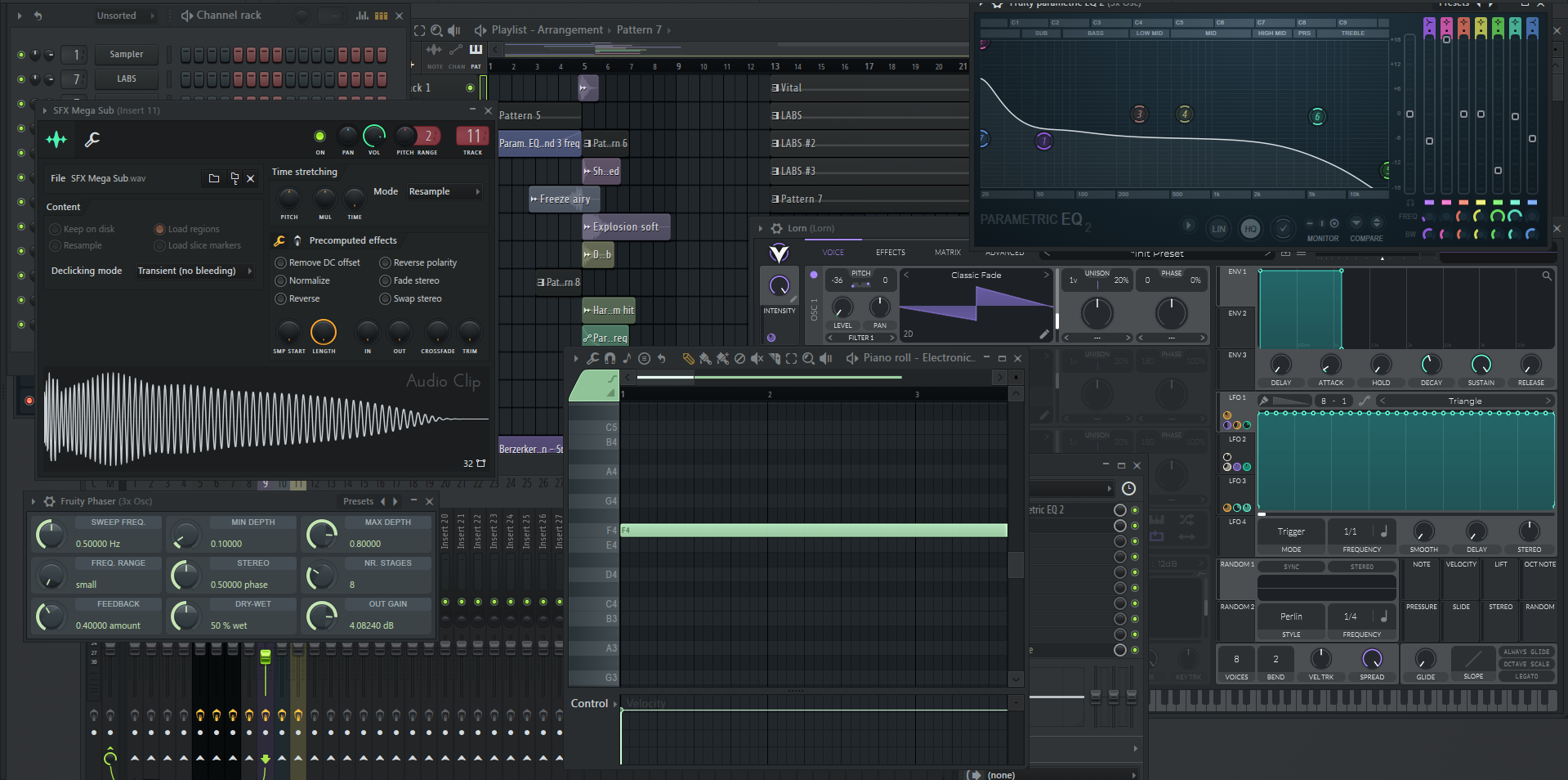Adjust Fruity Phaser SWEEP FREQ knob
Image resolution: width=1568 pixels, height=780 pixels.
(x=51, y=536)
